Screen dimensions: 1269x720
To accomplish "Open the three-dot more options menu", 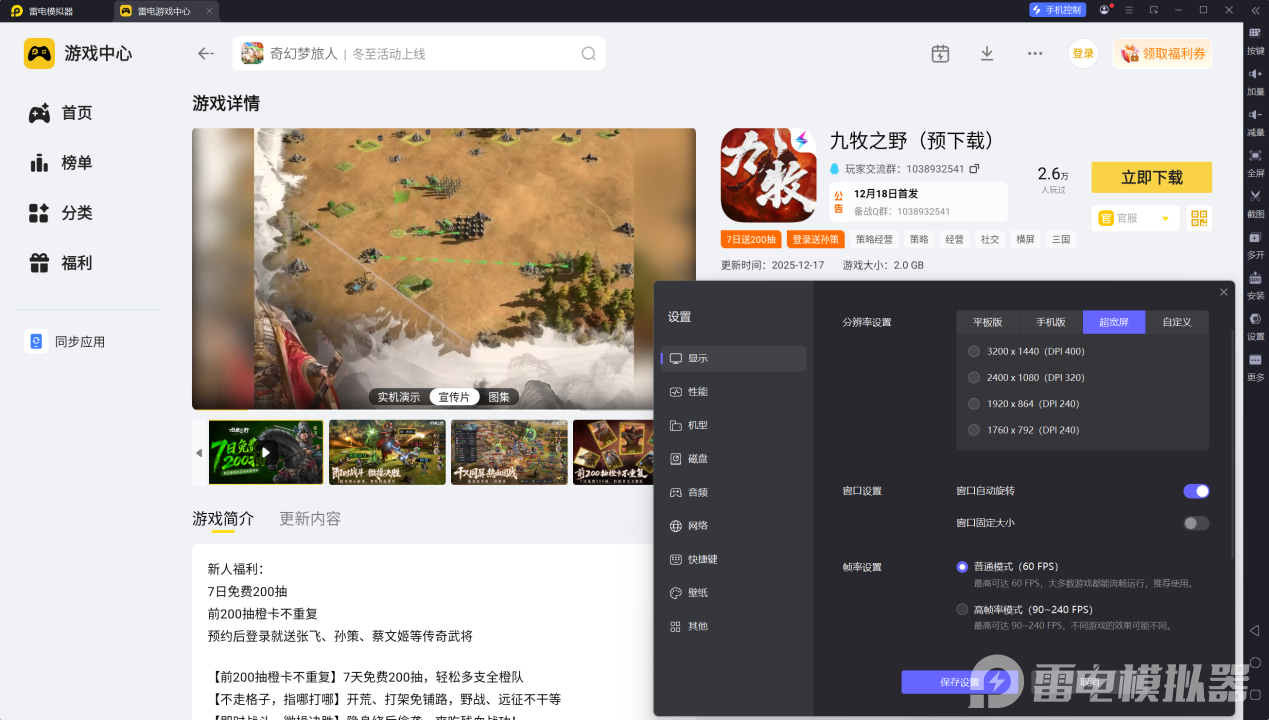I will (x=1035, y=54).
